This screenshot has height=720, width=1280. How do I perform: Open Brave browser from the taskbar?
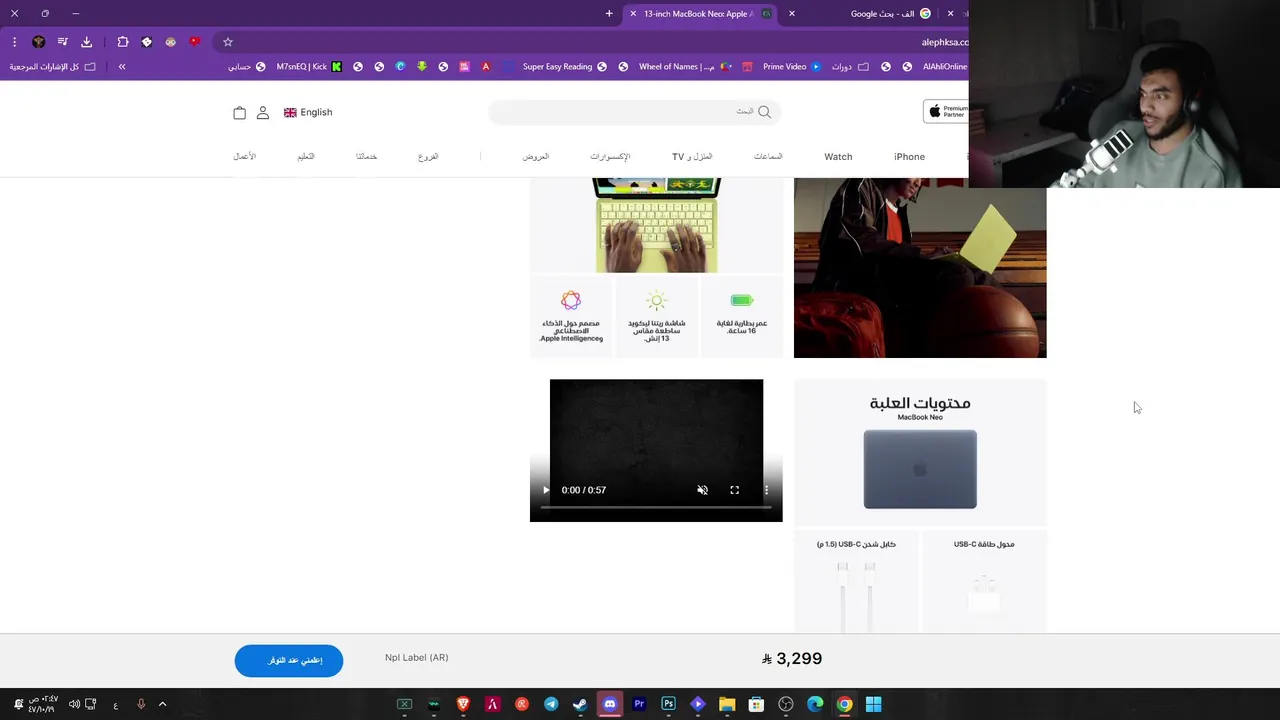[x=463, y=704]
